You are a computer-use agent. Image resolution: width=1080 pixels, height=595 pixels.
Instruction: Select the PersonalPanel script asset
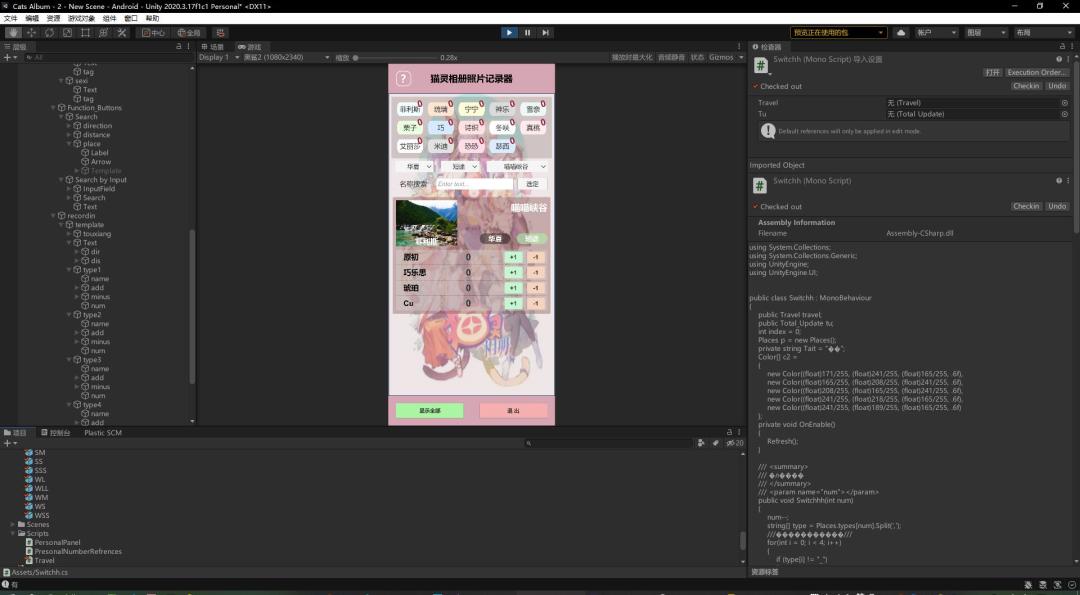pyautogui.click(x=52, y=543)
